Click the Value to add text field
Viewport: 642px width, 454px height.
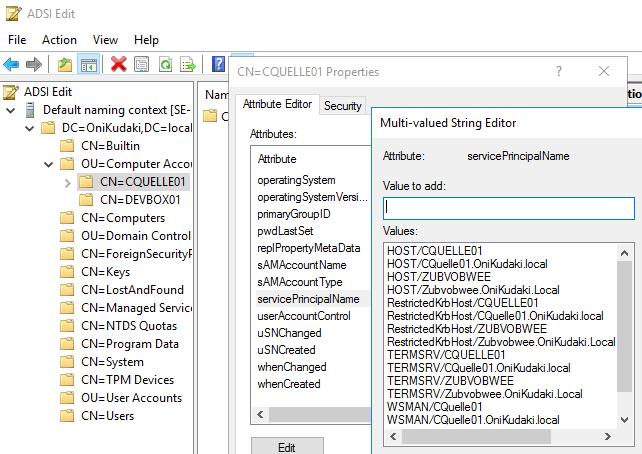508,208
